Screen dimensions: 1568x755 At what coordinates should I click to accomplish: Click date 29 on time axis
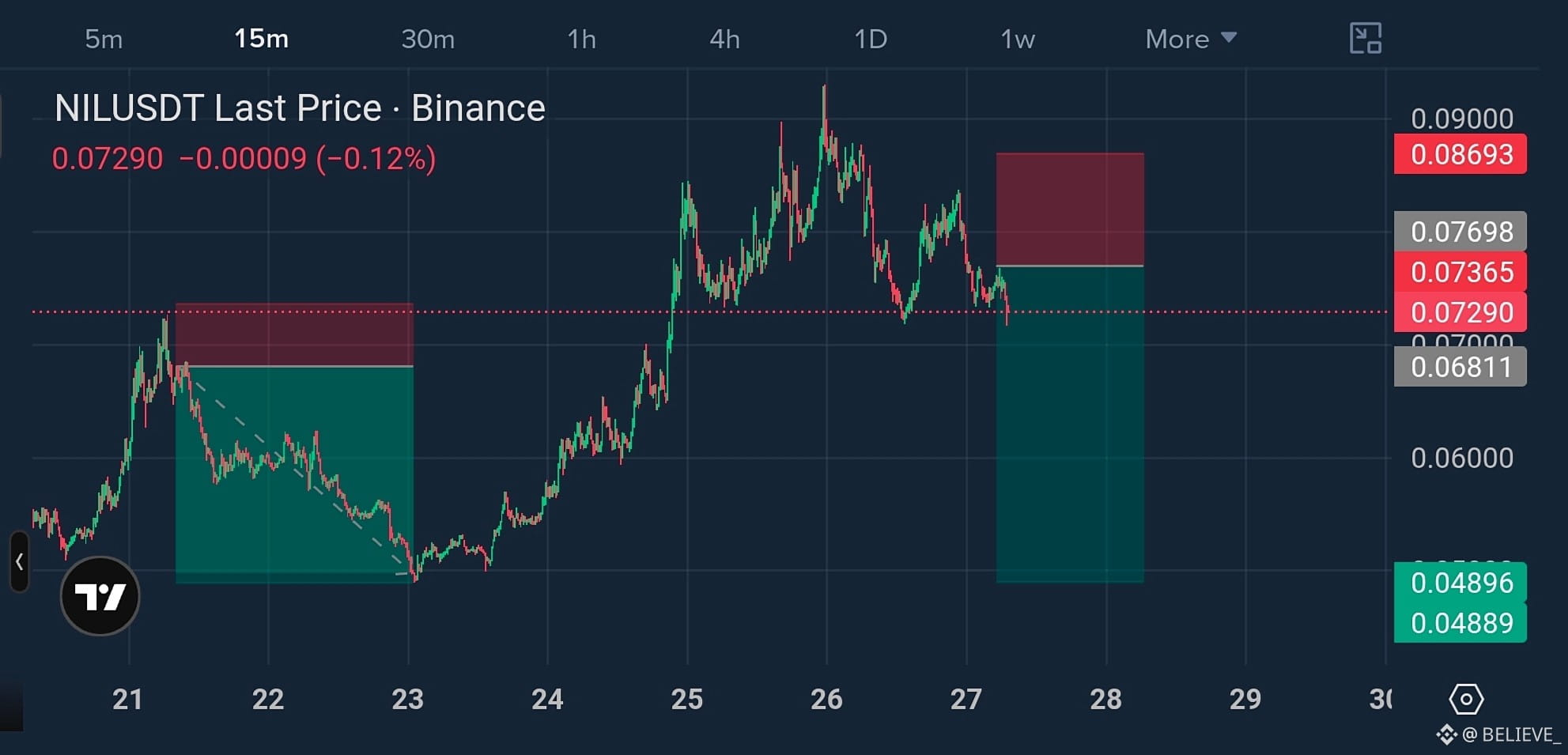click(x=1245, y=700)
